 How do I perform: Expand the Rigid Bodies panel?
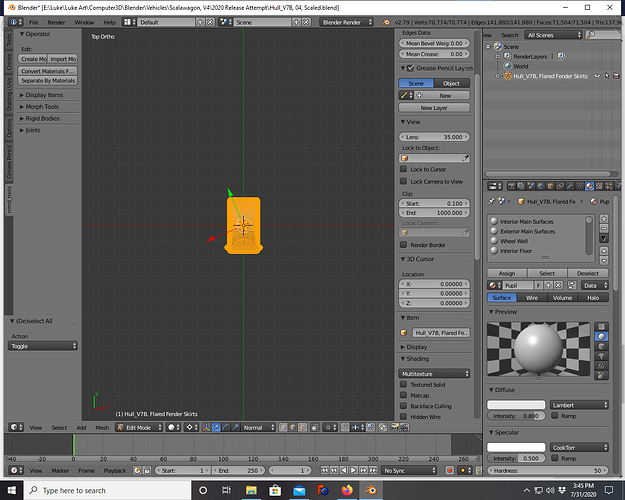[x=42, y=118]
